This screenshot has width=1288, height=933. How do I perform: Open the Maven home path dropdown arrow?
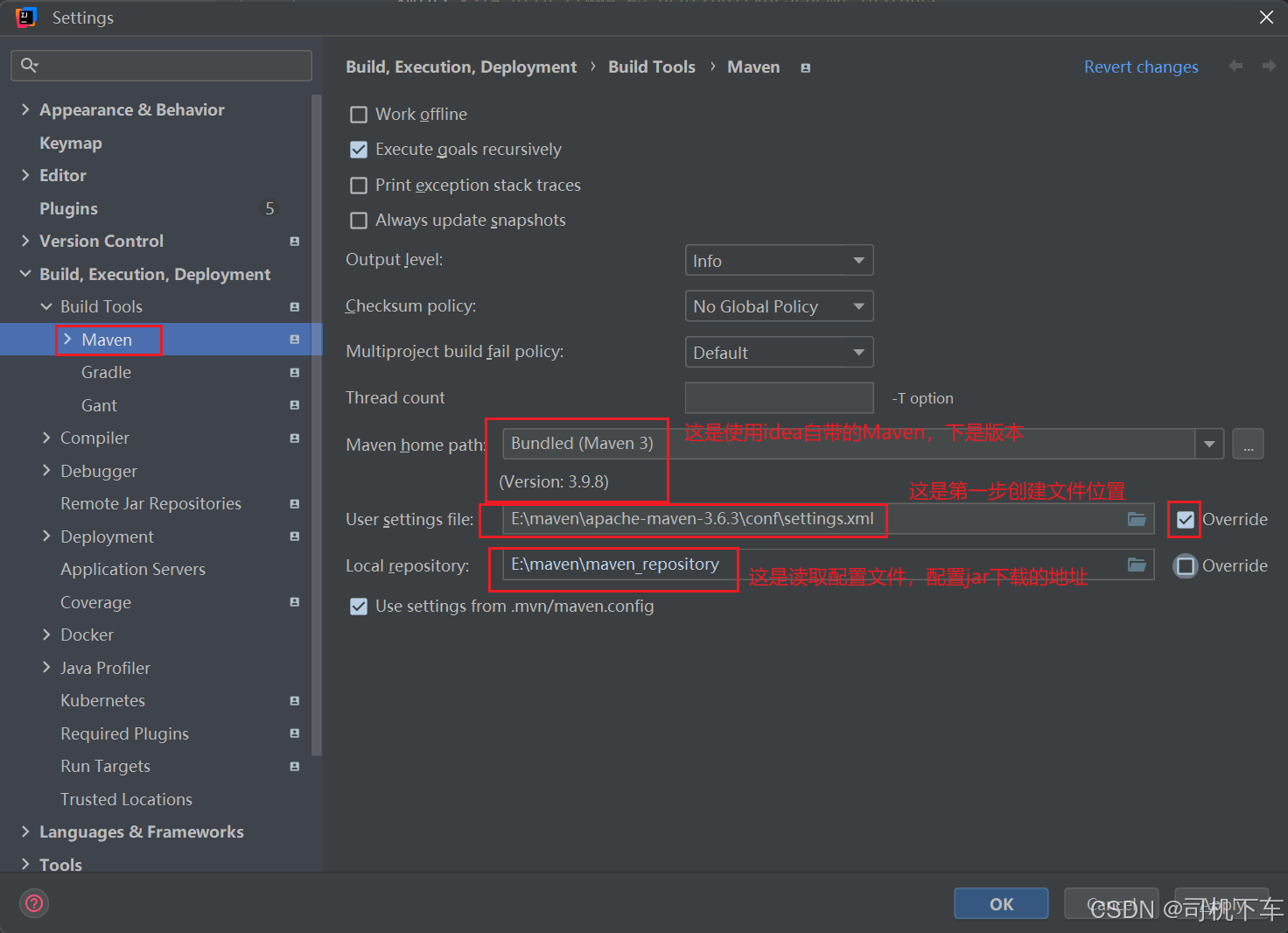point(1209,444)
